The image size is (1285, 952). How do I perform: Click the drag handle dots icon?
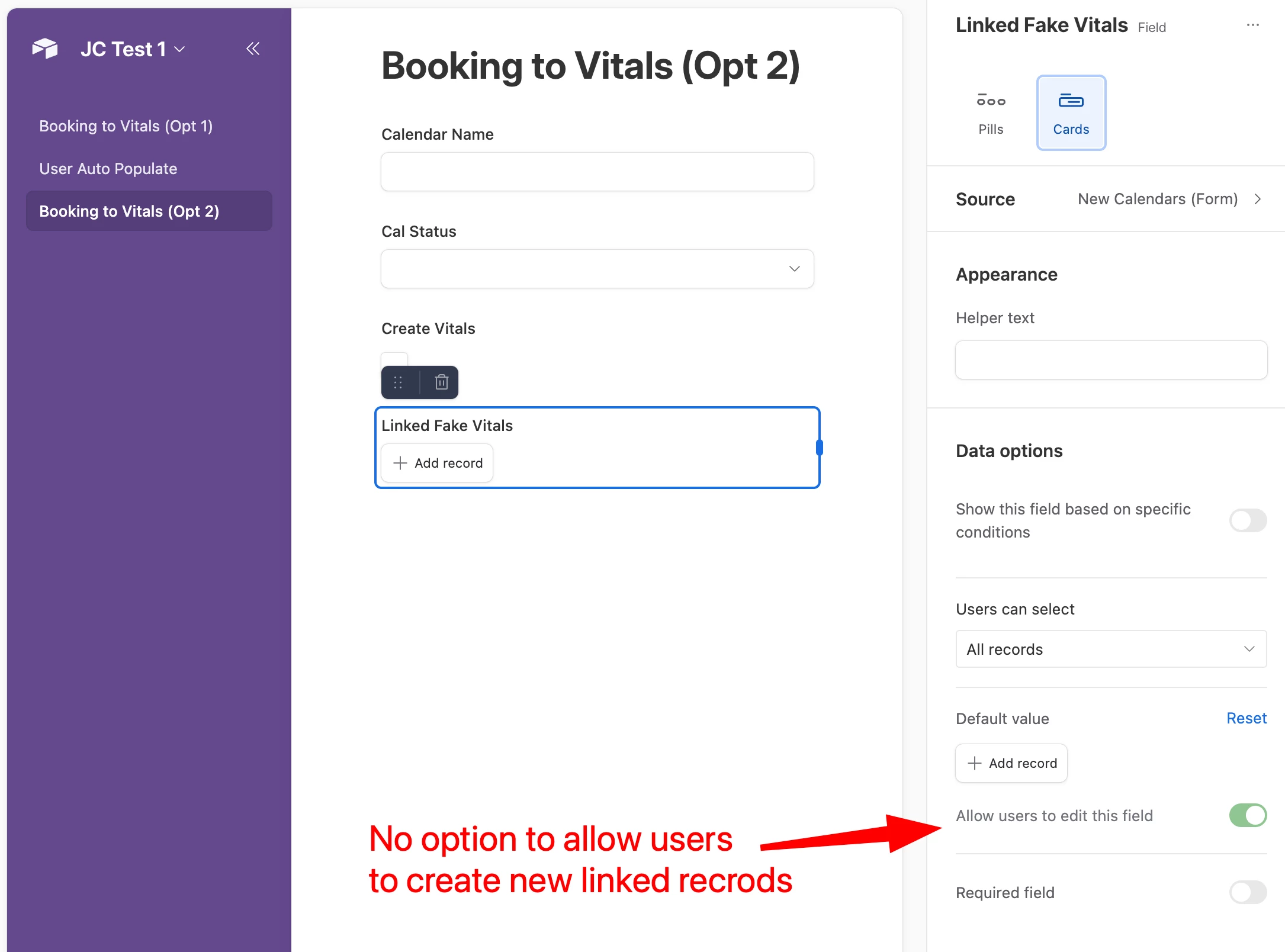pos(398,382)
